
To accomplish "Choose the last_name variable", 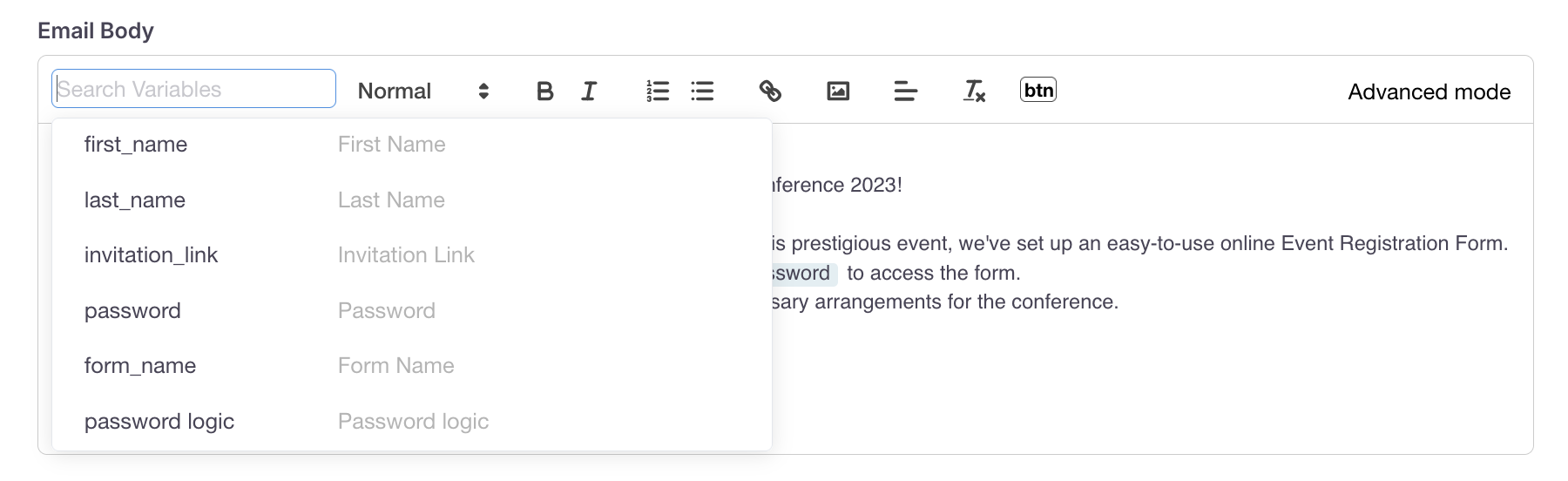I will (x=135, y=200).
